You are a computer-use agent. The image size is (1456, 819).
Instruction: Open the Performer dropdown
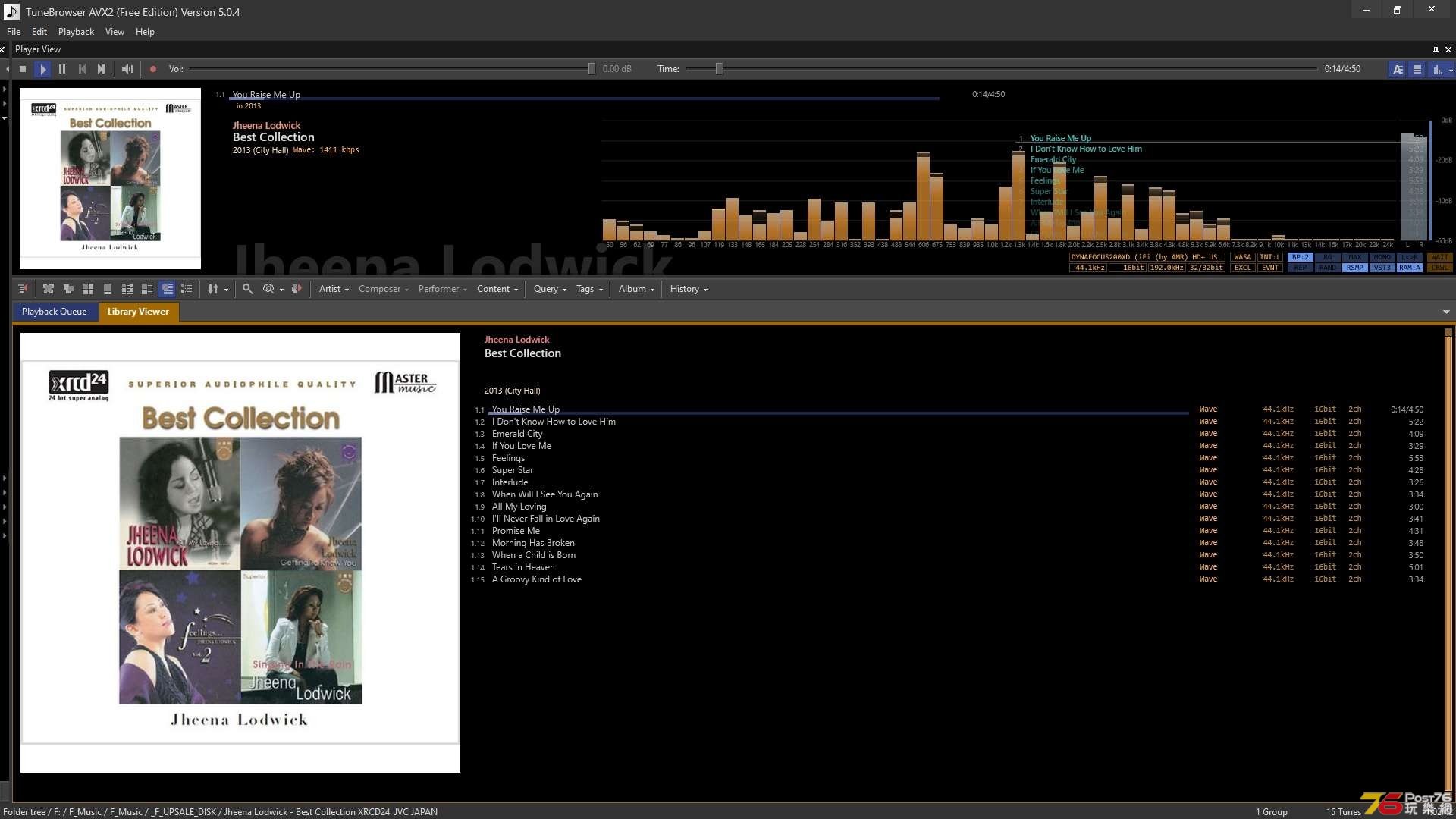[442, 289]
